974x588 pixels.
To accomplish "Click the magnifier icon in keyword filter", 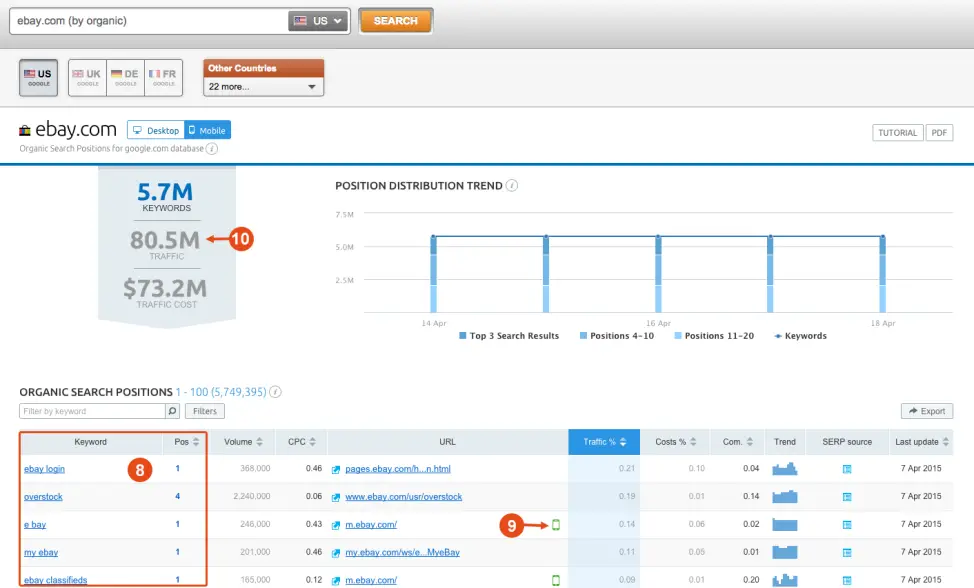I will coord(173,411).
